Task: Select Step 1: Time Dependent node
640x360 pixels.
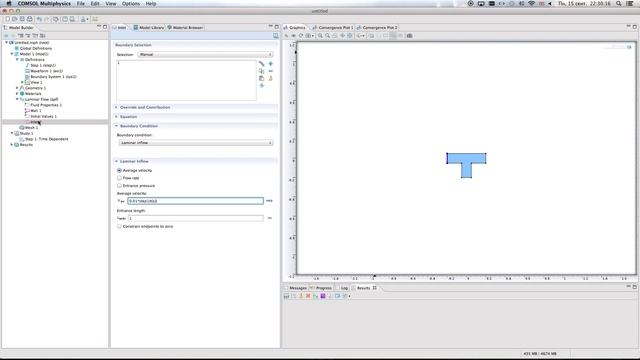Action: point(47,139)
